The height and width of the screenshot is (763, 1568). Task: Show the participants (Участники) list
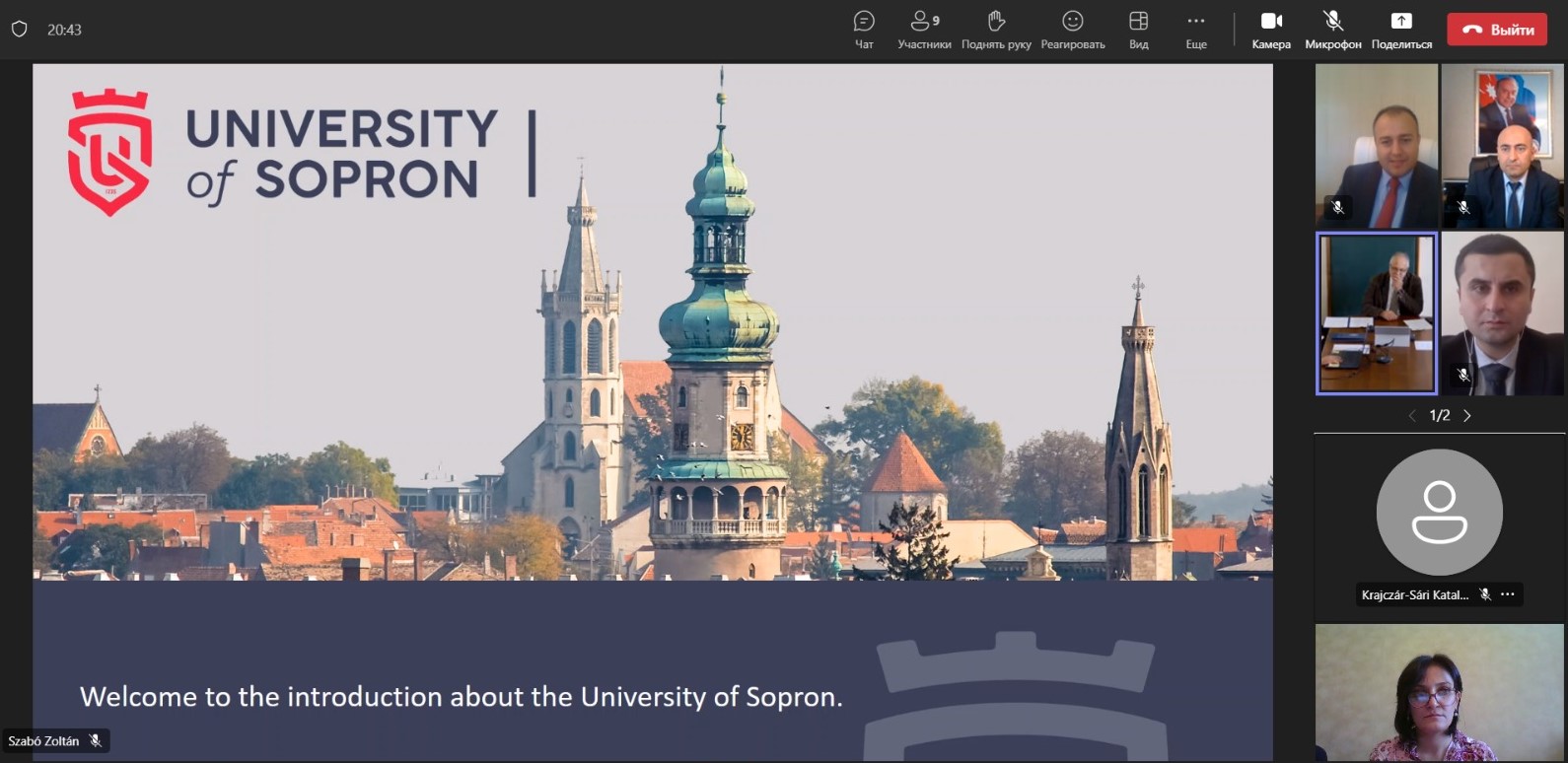(924, 29)
